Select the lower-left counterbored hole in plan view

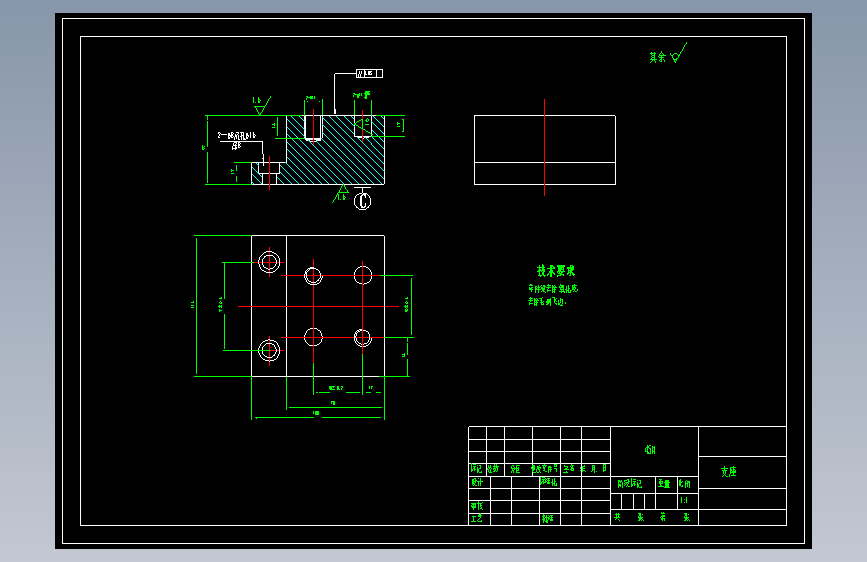[269, 350]
